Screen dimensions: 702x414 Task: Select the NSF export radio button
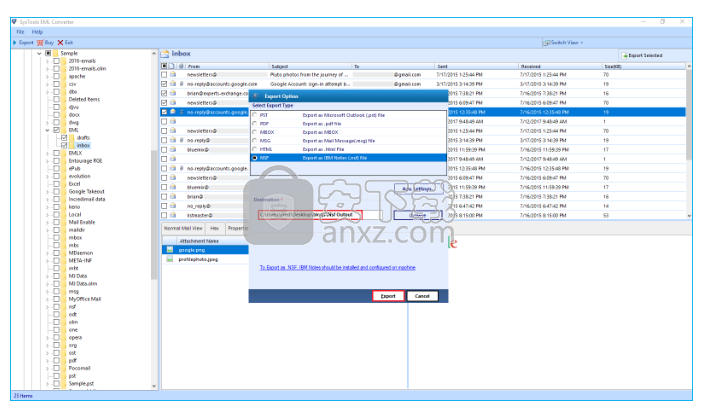click(255, 158)
